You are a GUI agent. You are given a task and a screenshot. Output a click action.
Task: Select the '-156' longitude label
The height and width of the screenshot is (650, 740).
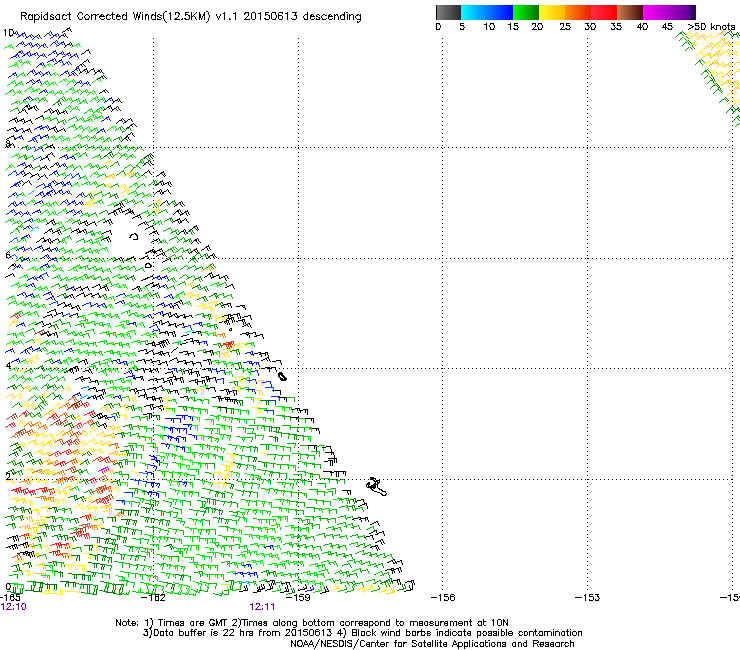[443, 598]
